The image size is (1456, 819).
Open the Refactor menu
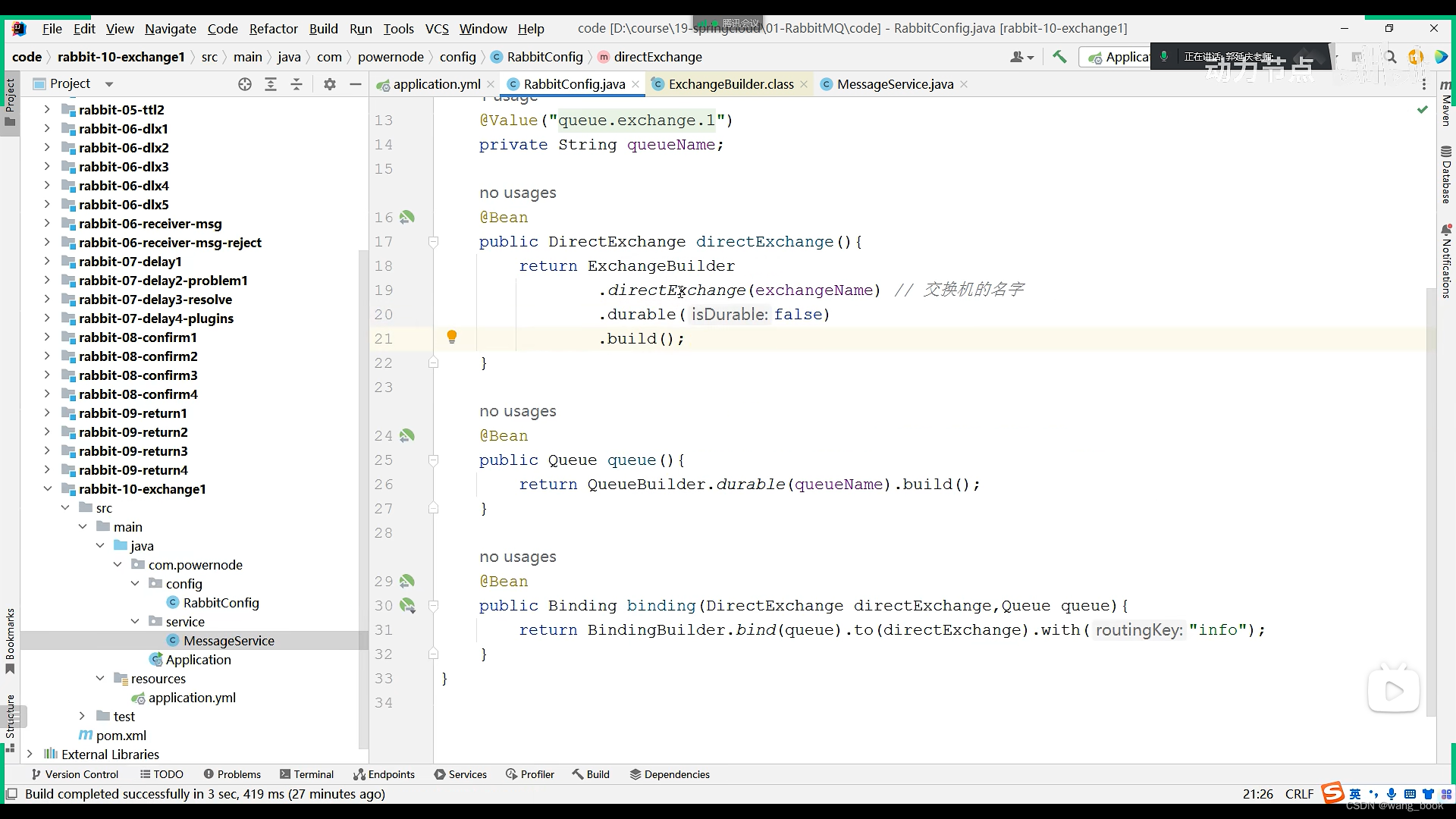tap(273, 29)
